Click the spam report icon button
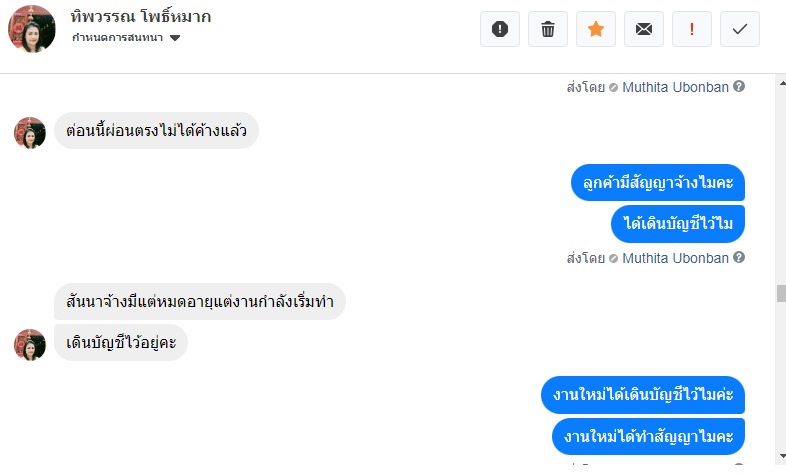Screen dimensions: 786x475 (500, 29)
